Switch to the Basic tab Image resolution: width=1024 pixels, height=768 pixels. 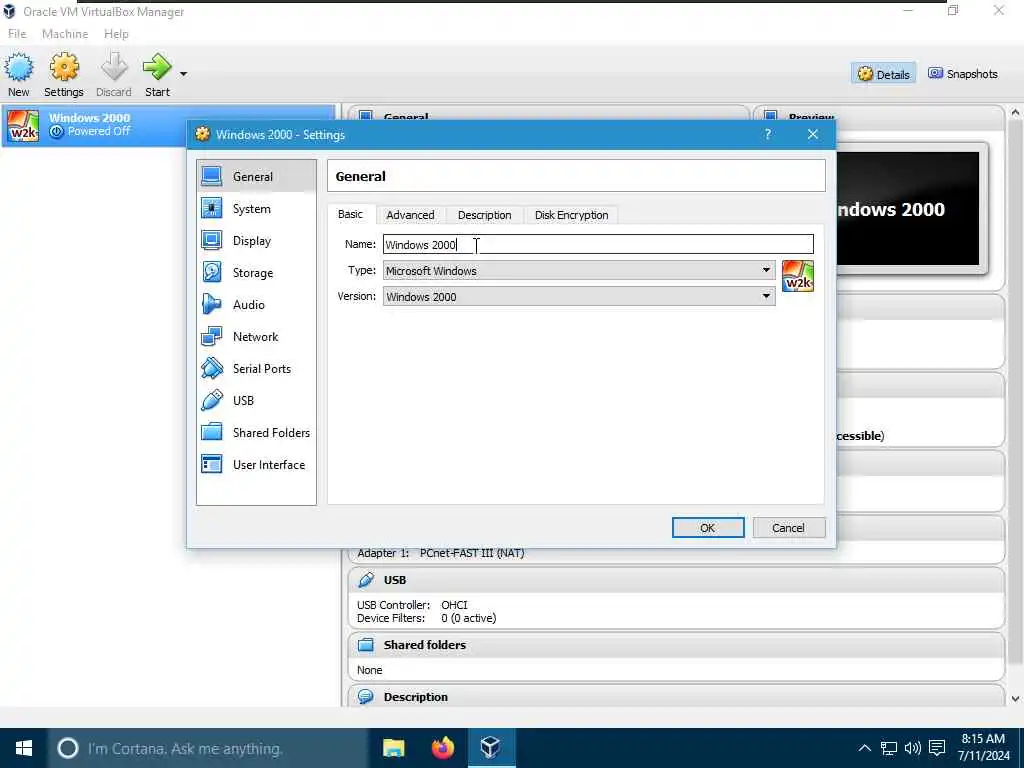tap(350, 214)
